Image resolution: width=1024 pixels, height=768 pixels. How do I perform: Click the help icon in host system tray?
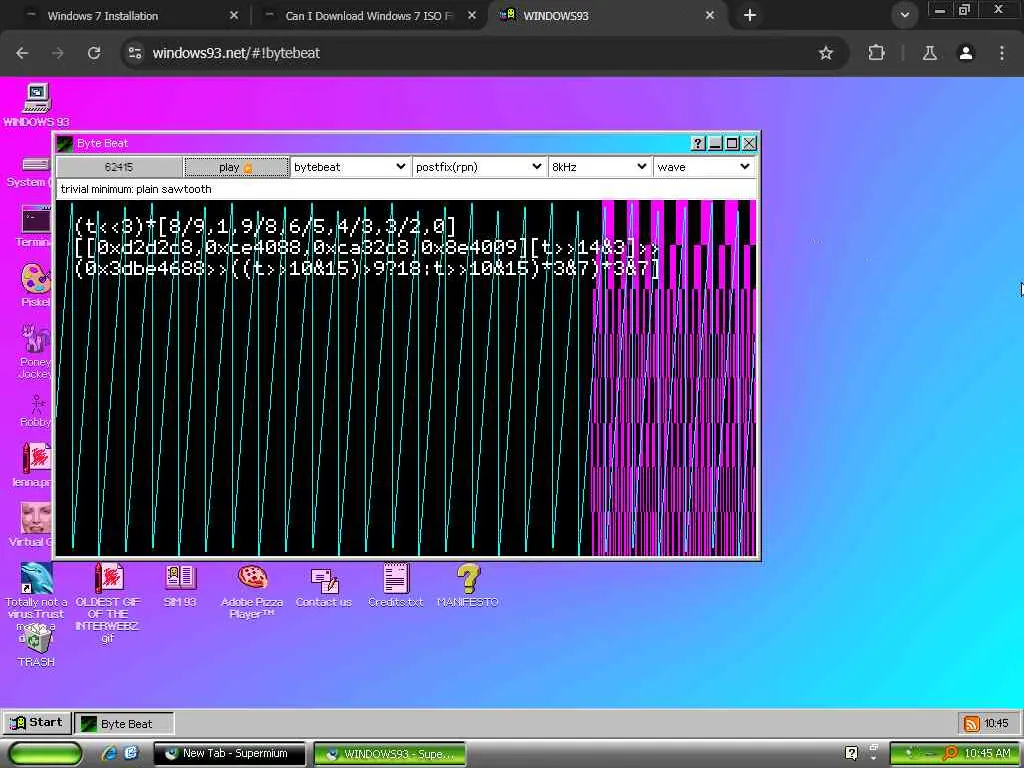852,753
